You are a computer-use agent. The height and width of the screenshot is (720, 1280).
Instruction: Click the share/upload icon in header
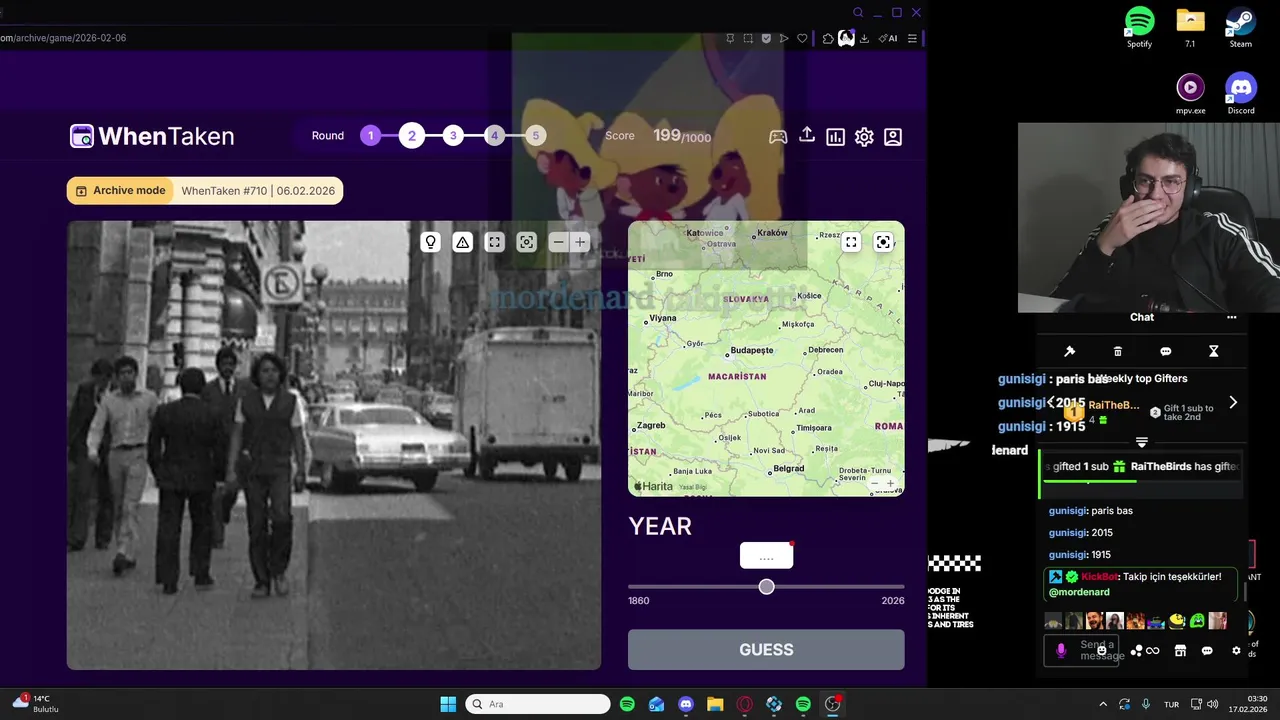[x=807, y=136]
